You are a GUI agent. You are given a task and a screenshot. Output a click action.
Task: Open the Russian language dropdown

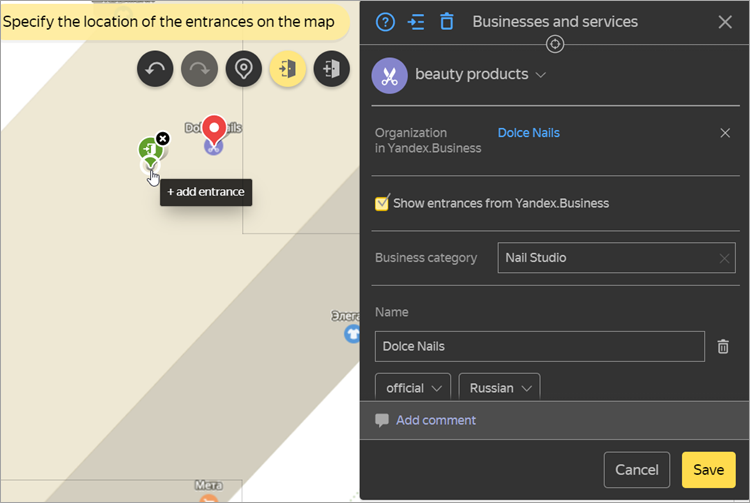click(x=499, y=388)
